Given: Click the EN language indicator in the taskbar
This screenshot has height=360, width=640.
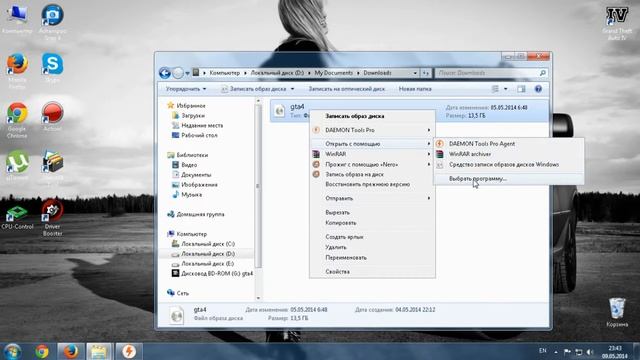Looking at the screenshot, I should [x=542, y=351].
